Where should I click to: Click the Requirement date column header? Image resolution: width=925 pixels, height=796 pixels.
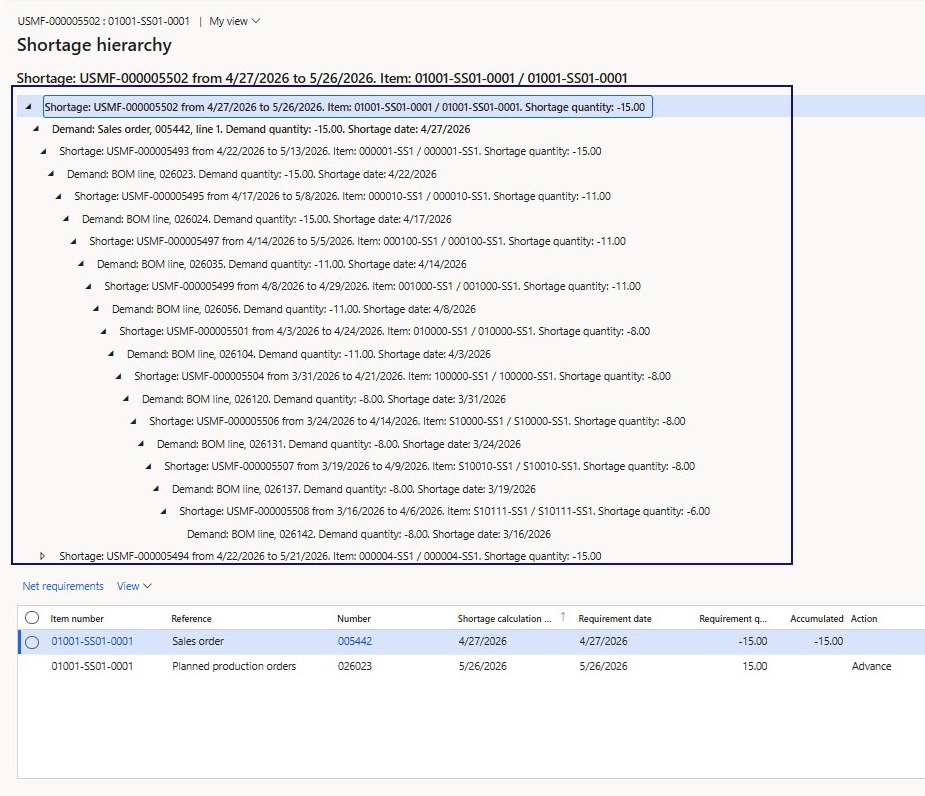[x=614, y=619]
